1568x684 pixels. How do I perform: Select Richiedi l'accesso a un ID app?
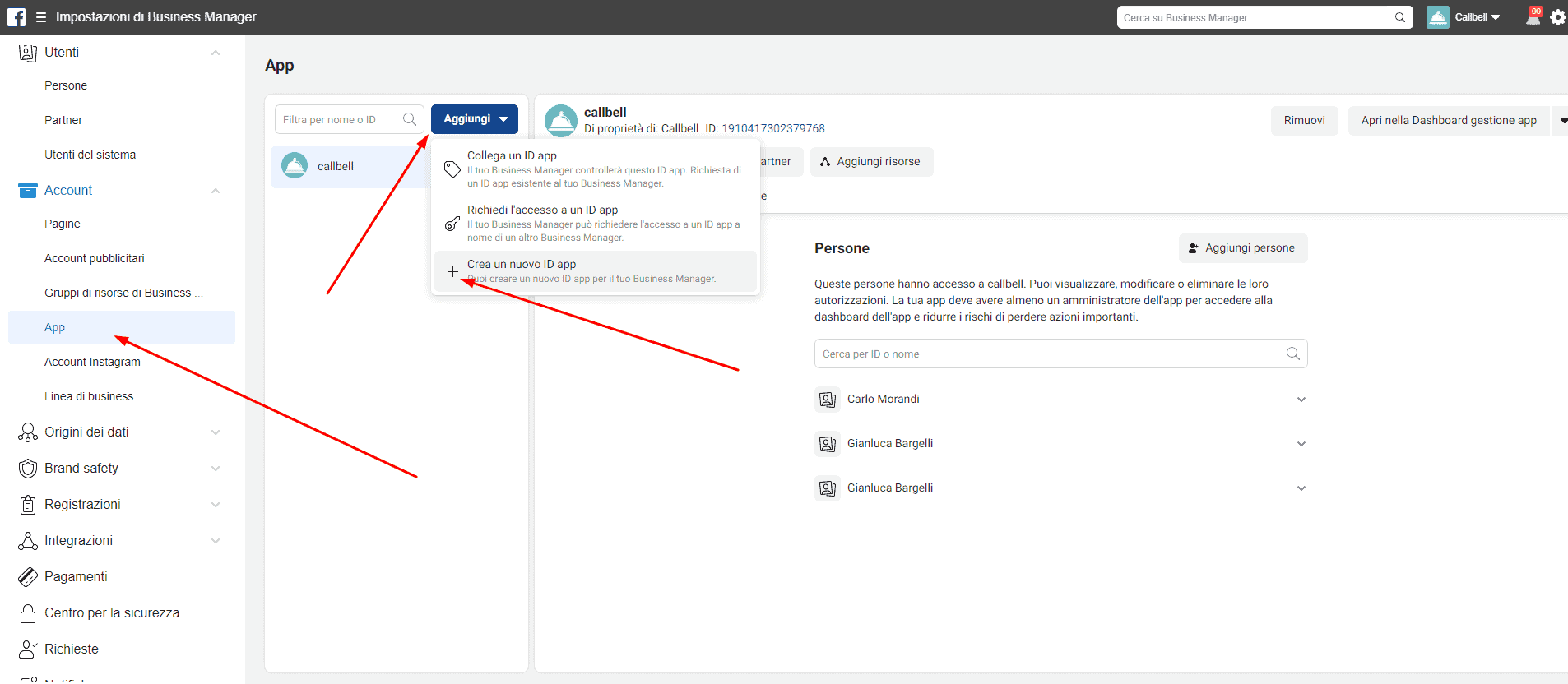point(542,210)
